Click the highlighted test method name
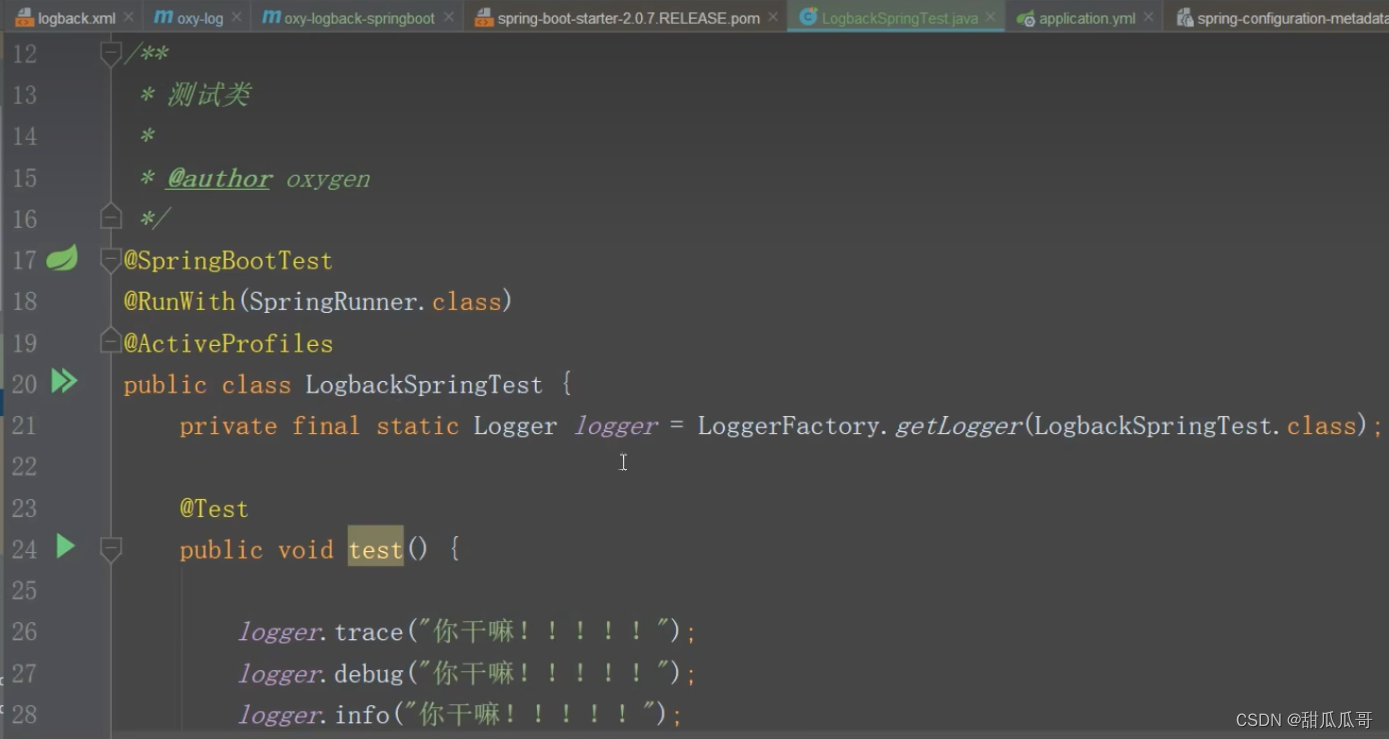This screenshot has height=739, width=1389. 376,549
